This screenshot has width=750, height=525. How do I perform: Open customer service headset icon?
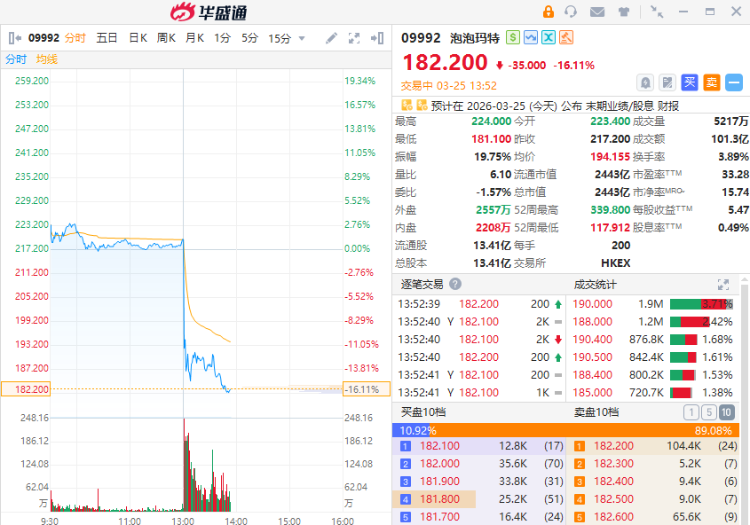coord(571,11)
